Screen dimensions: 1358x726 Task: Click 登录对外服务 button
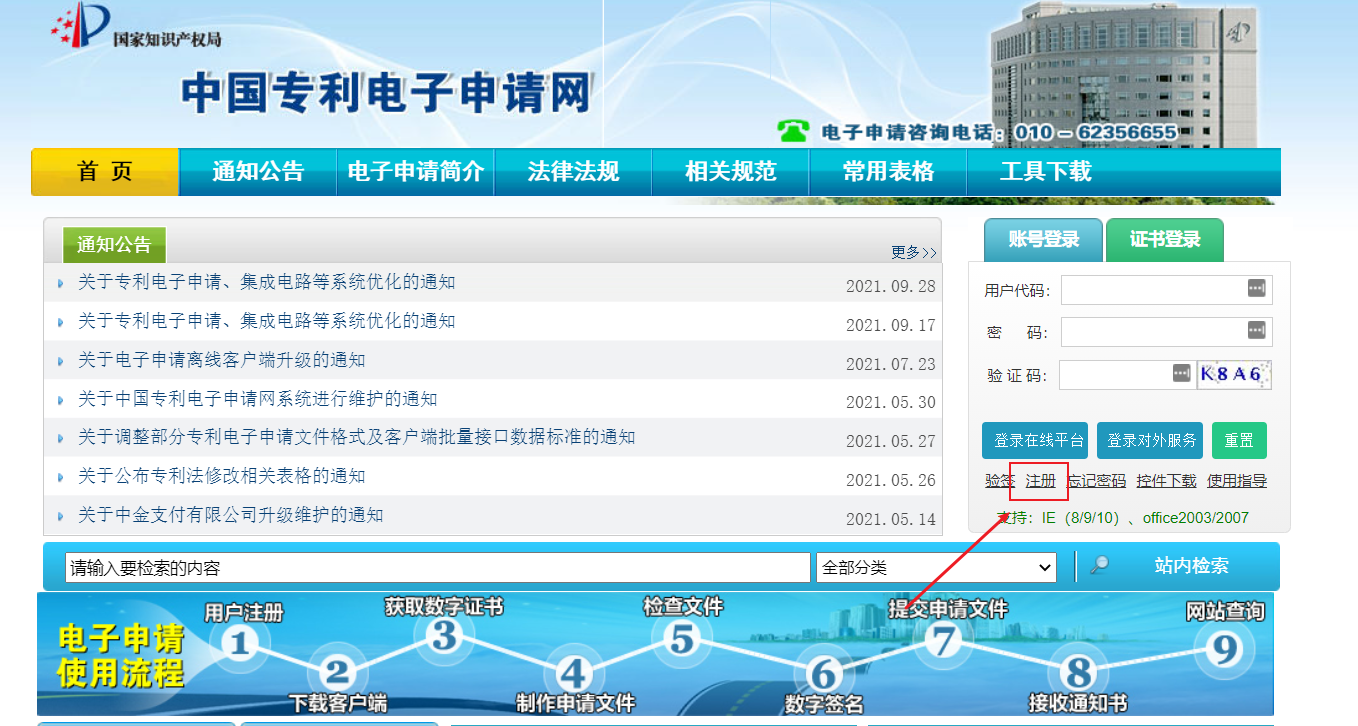(1150, 440)
